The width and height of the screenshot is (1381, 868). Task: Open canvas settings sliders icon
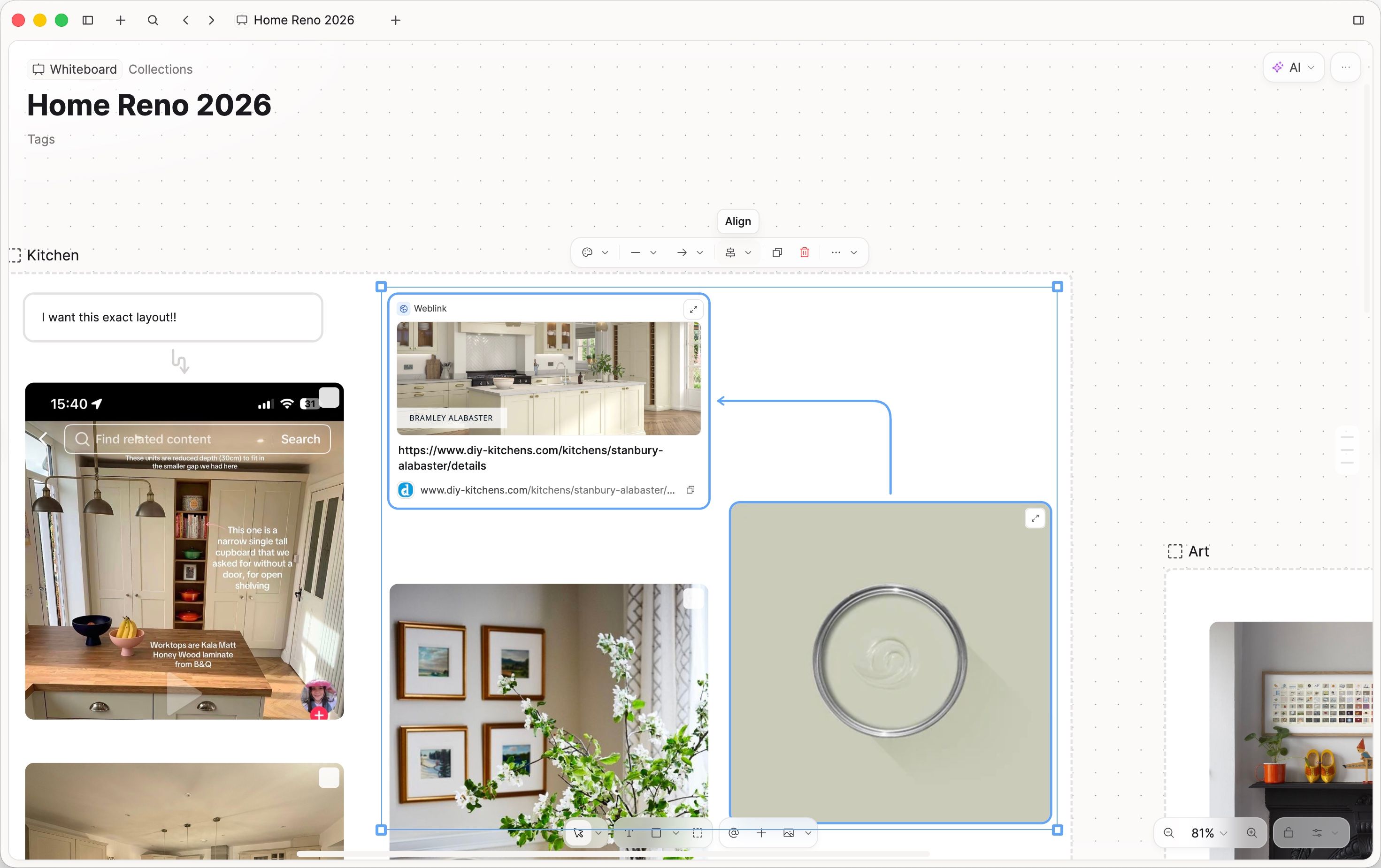[1317, 833]
